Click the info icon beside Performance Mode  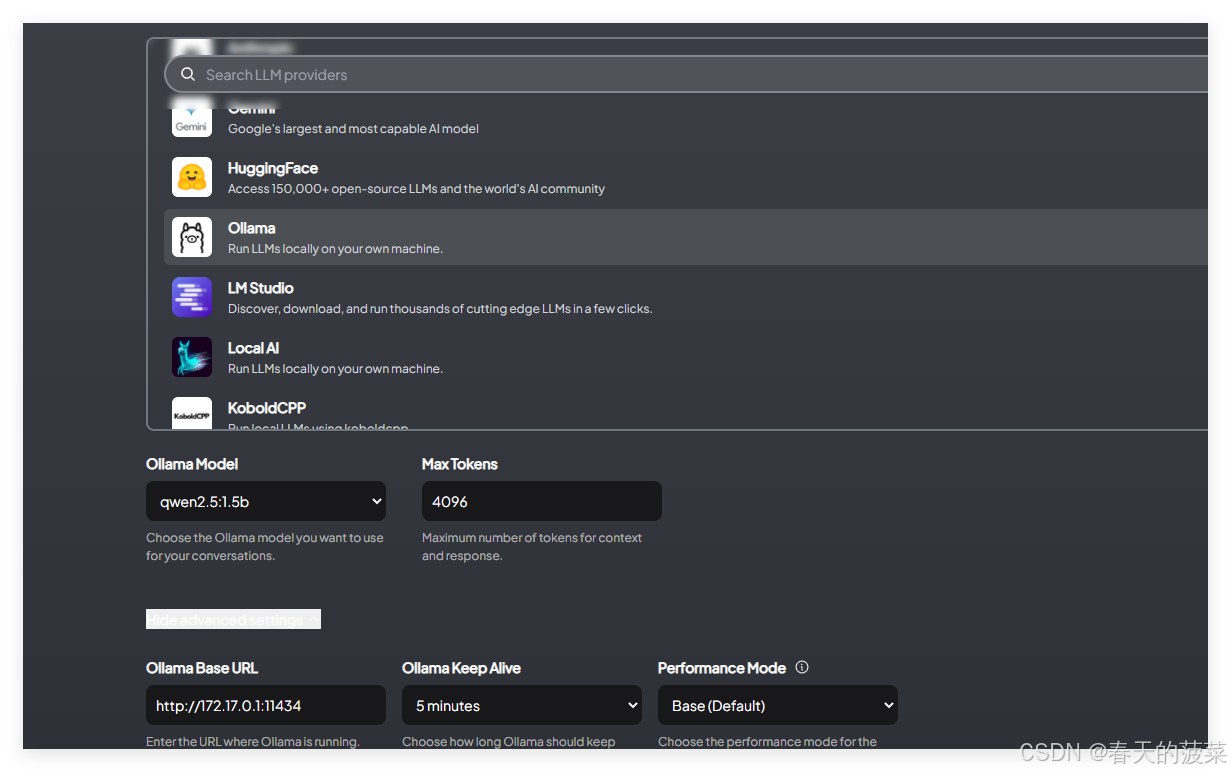[801, 668]
